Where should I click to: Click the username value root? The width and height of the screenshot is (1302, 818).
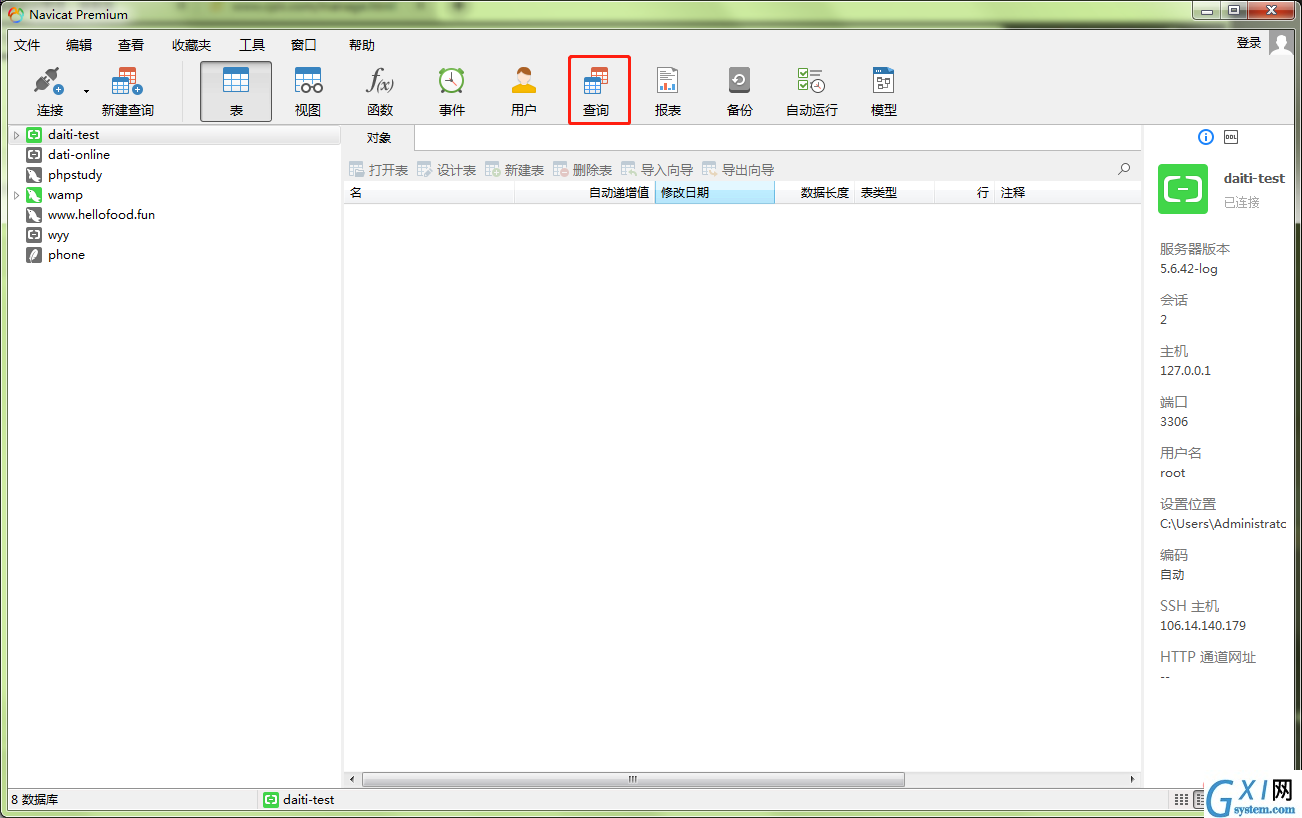click(x=1173, y=473)
